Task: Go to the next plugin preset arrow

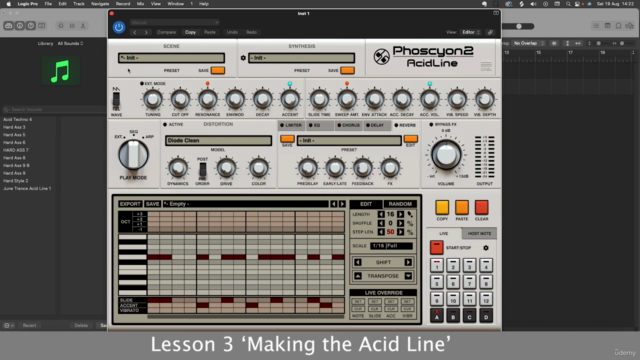Action: [146, 32]
